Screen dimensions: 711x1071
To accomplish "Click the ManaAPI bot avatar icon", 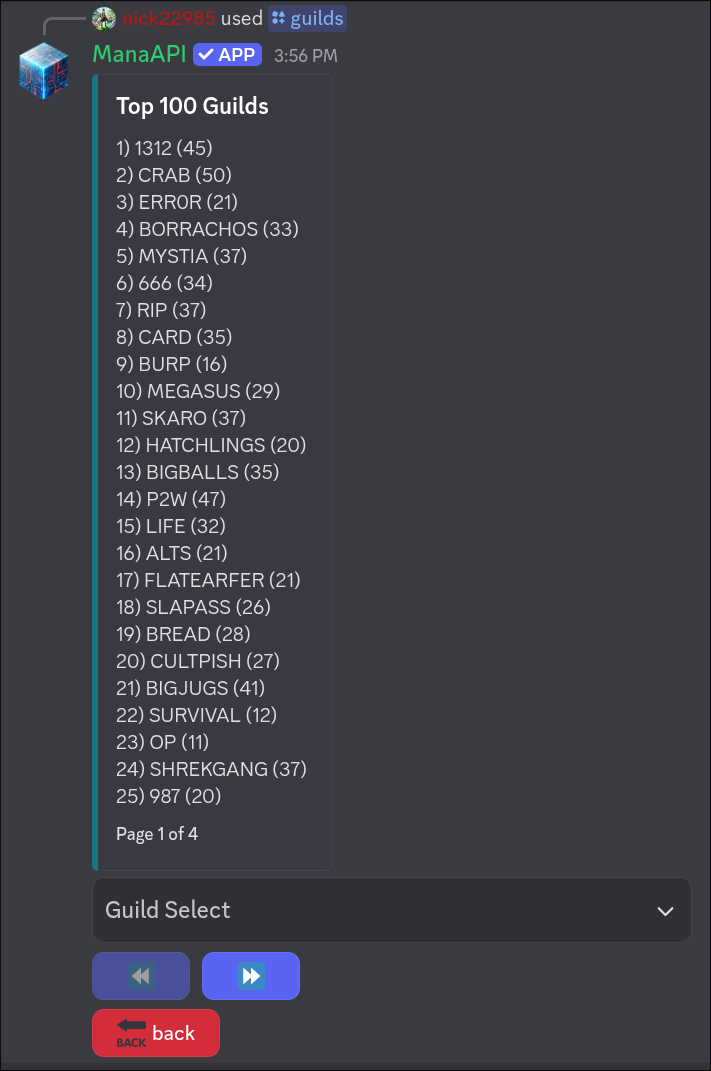I will point(43,72).
